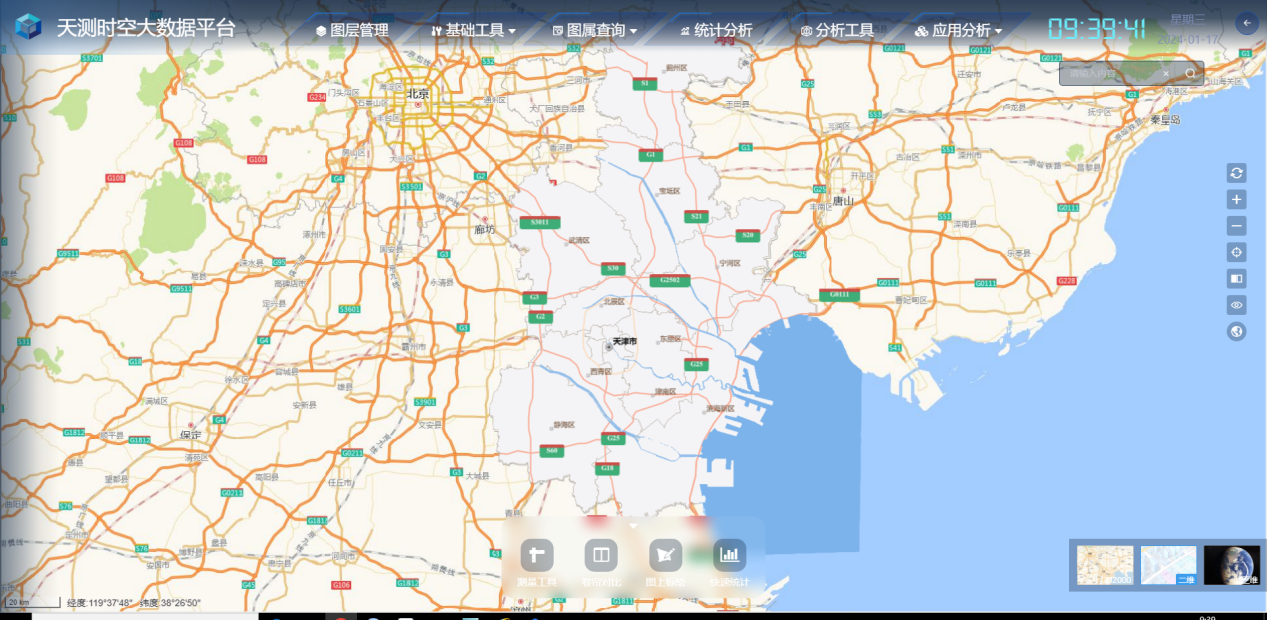This screenshot has width=1267, height=620.
Task: Switch to the 三维 globe thumbnail
Action: 1232,565
